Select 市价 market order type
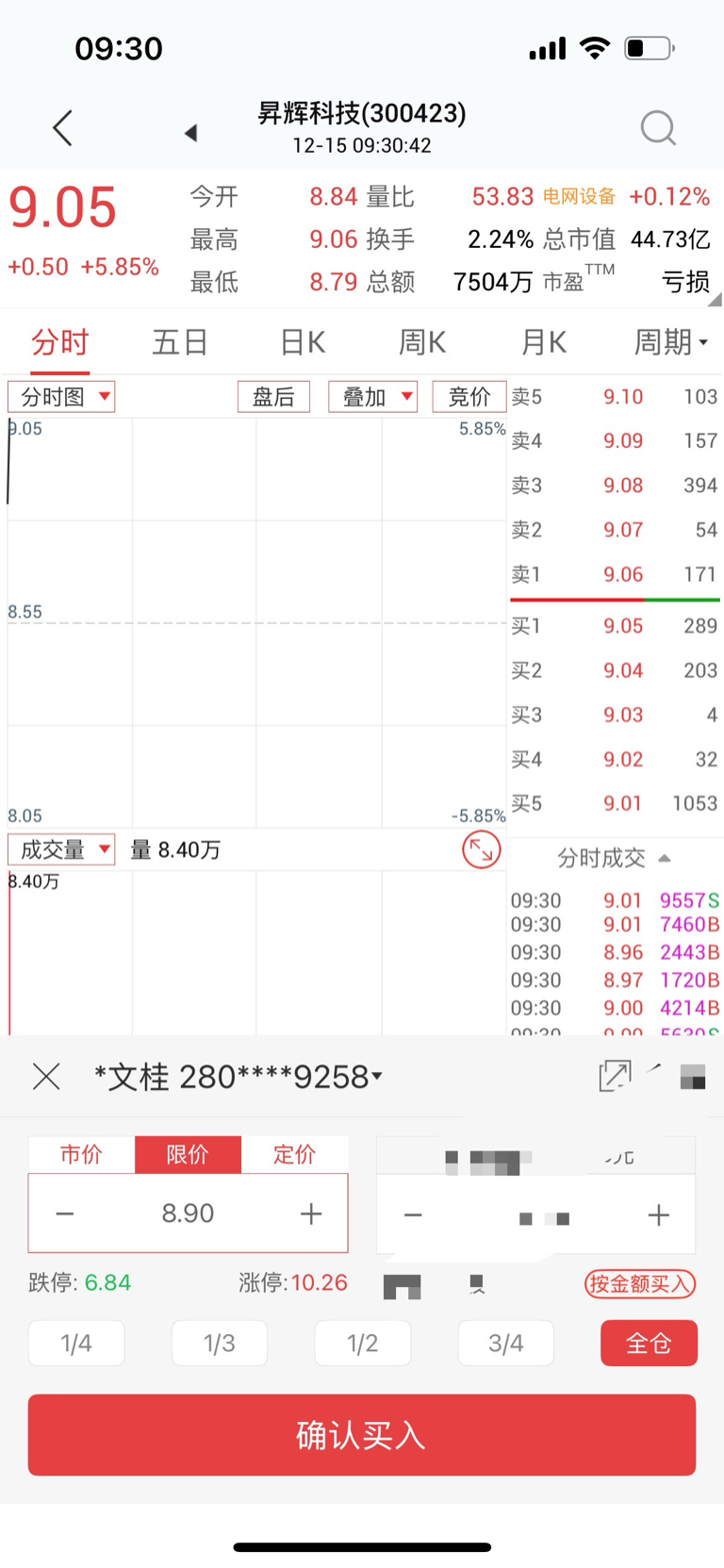This screenshot has width=724, height=1568. [81, 1154]
